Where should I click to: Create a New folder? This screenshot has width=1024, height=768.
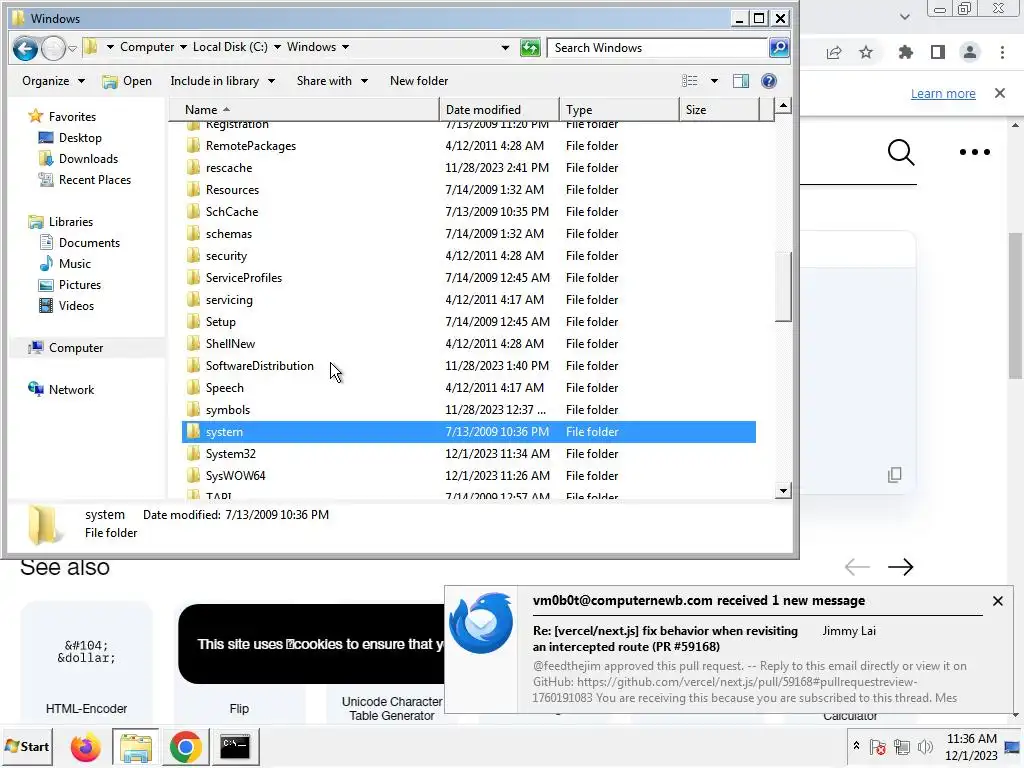[x=419, y=81]
